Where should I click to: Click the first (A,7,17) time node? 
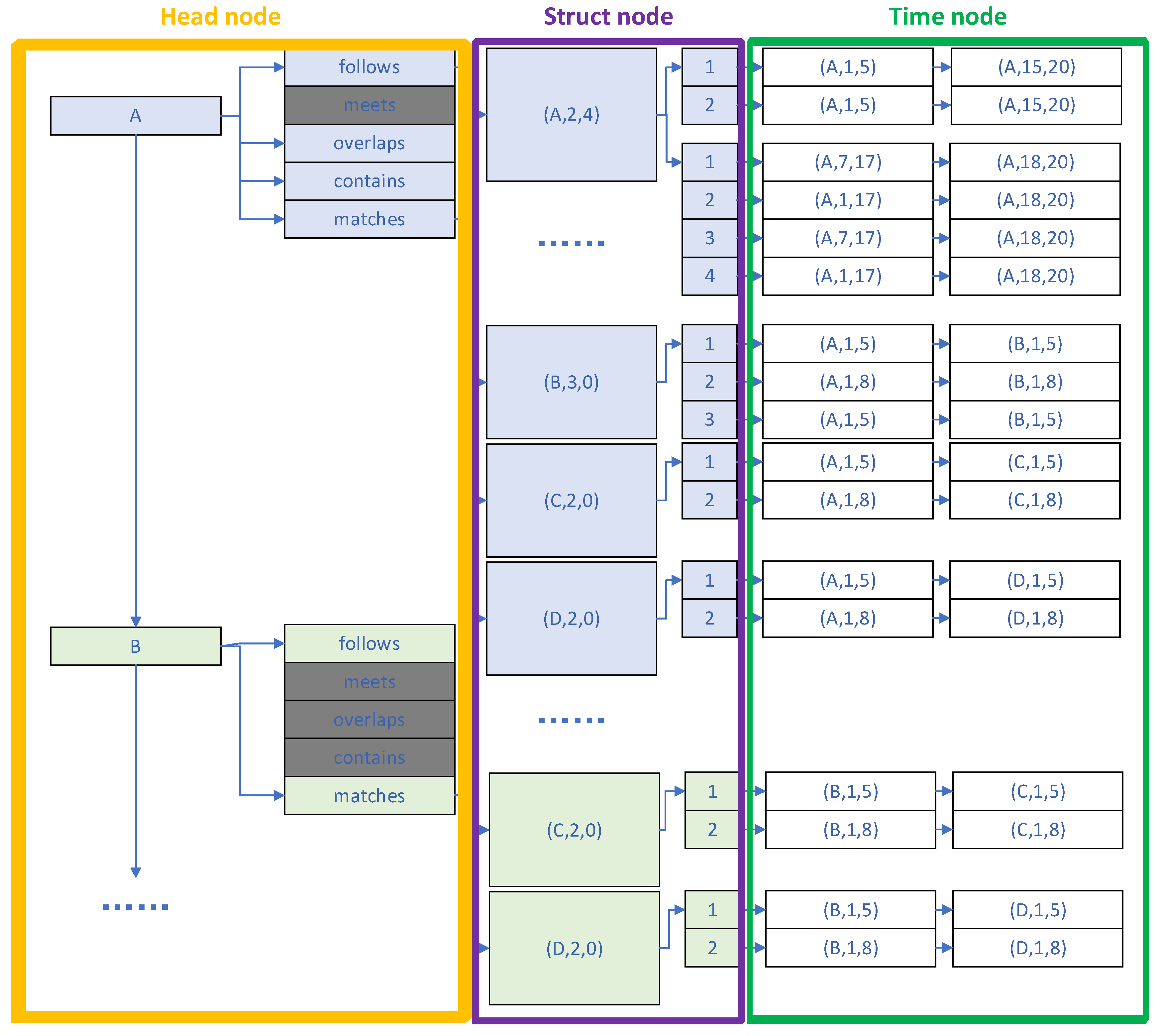tap(848, 162)
